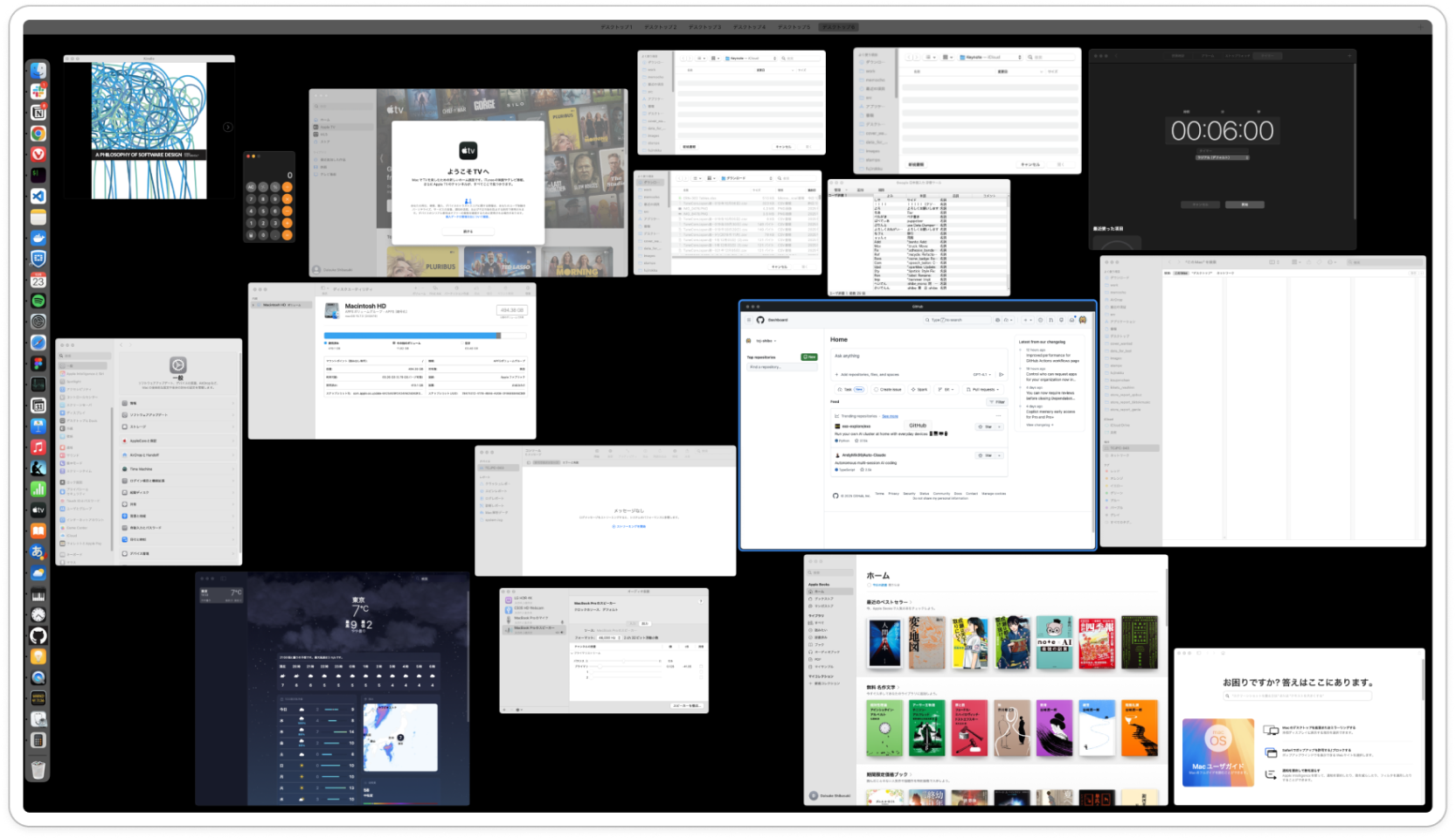Screen dimensions: 1456x839
Task: Click 続ける in the Apple TV welcome dialog
Action: pyautogui.click(x=468, y=232)
